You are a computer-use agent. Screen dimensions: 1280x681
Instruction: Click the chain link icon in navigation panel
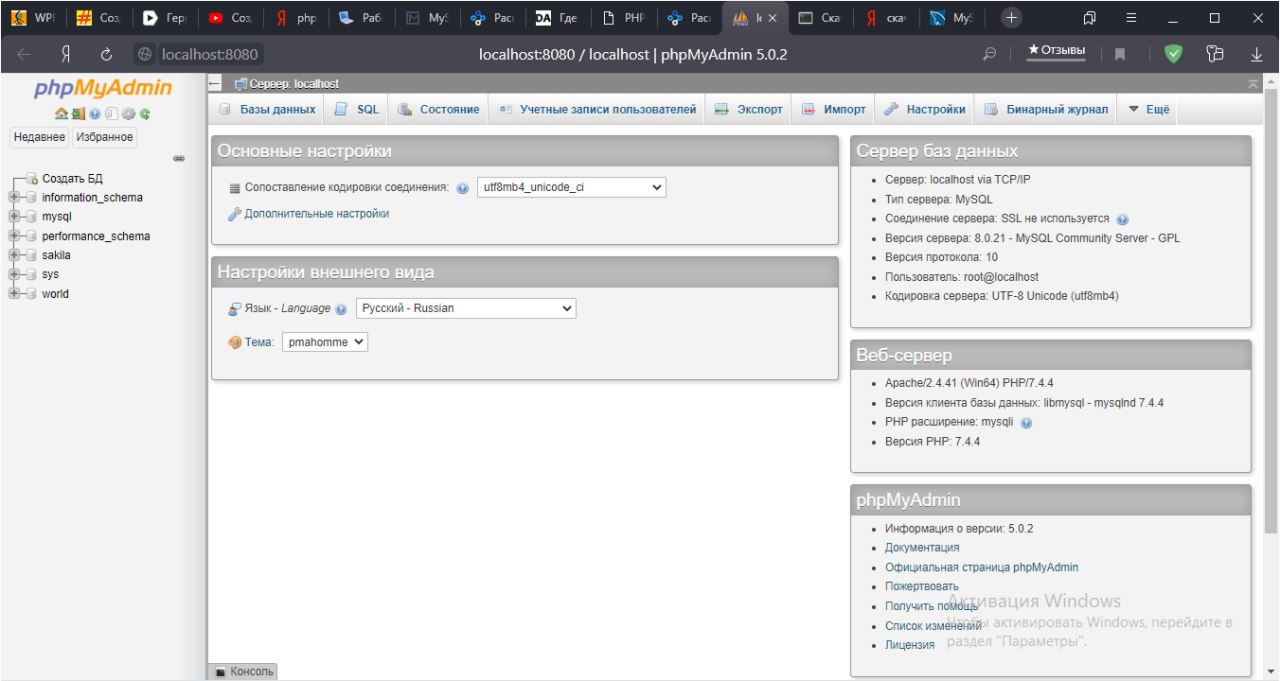click(179, 158)
